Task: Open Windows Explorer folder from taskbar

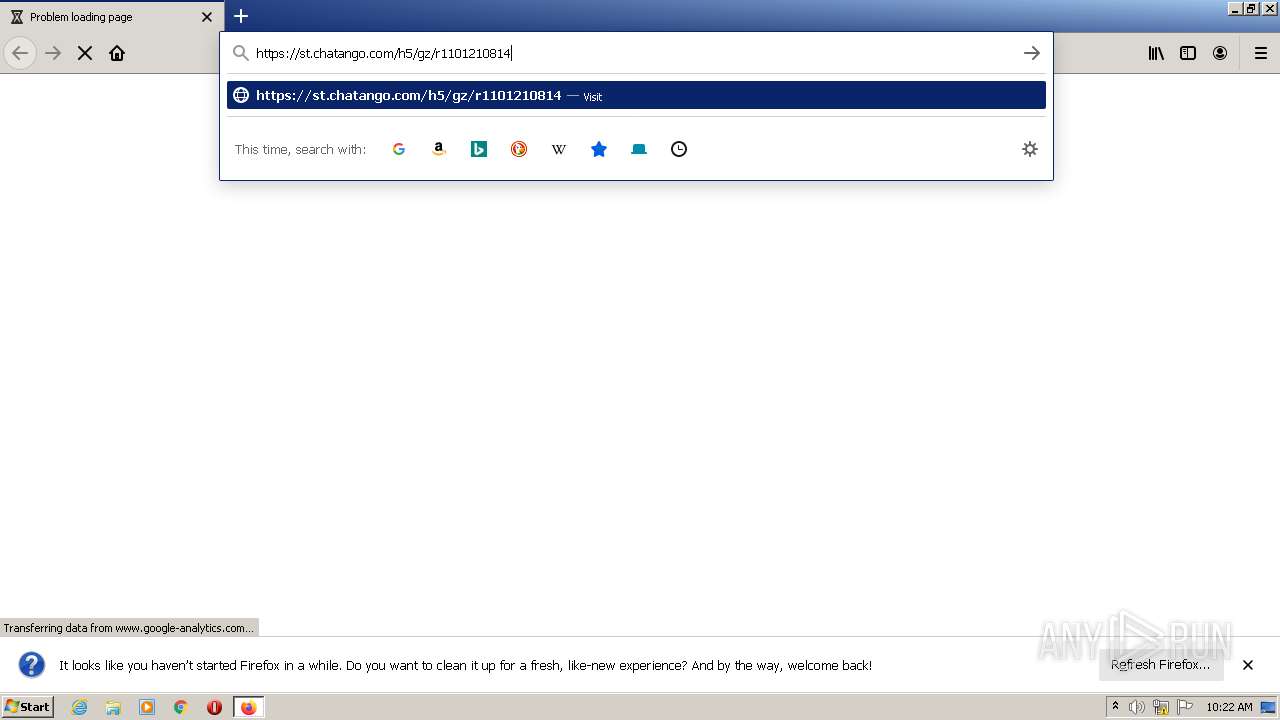Action: click(x=113, y=707)
